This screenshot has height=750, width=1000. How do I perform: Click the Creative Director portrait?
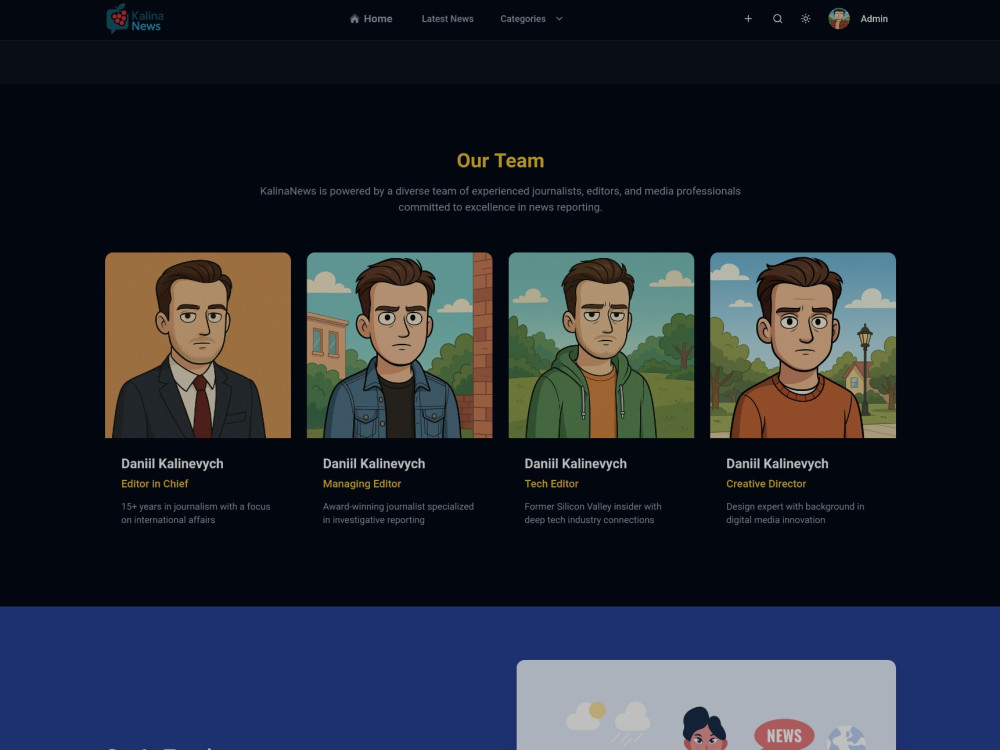coord(802,345)
